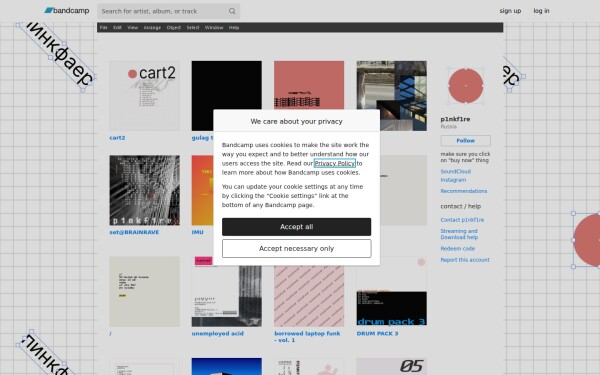Image resolution: width=600 pixels, height=375 pixels.
Task: Open the cart2 album cover
Action: [x=144, y=96]
